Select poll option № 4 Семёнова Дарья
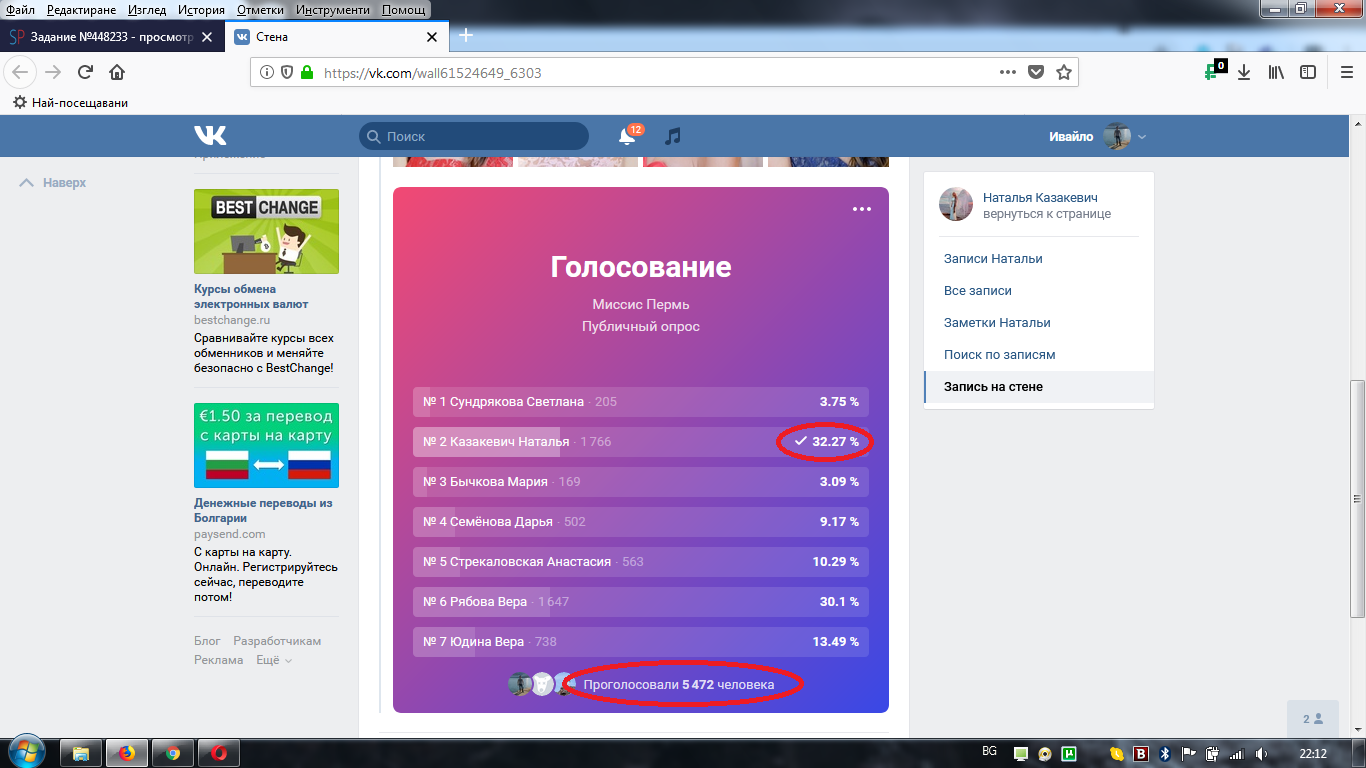The image size is (1366, 768). pyautogui.click(x=640, y=521)
